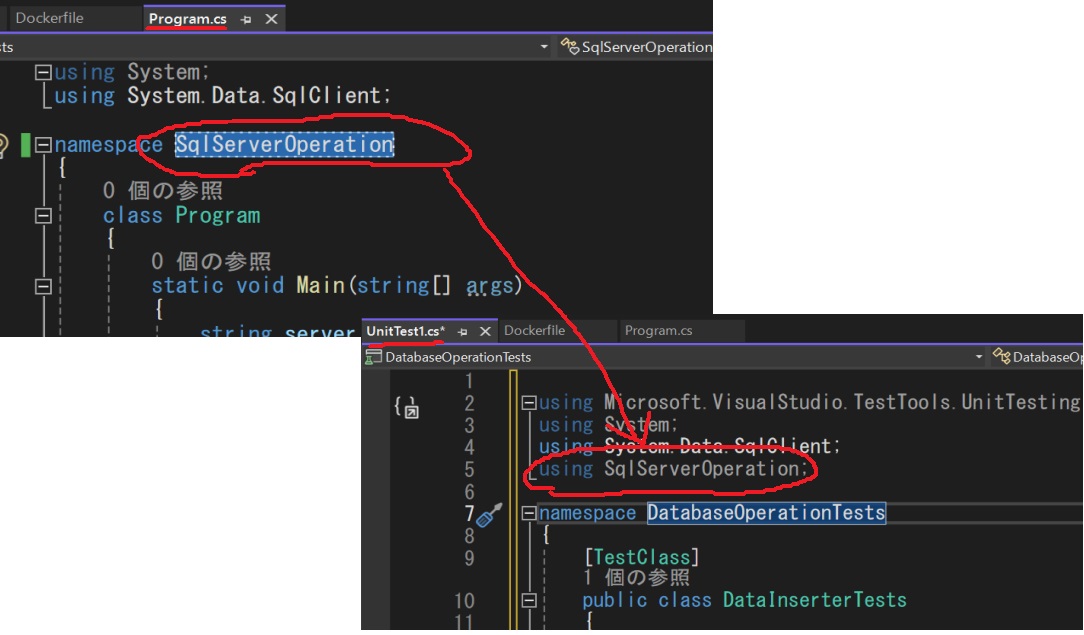Click the class icon beside SqlServerOperation in the navigation bar
Viewport: 1084px width, 635px height.
[570, 46]
